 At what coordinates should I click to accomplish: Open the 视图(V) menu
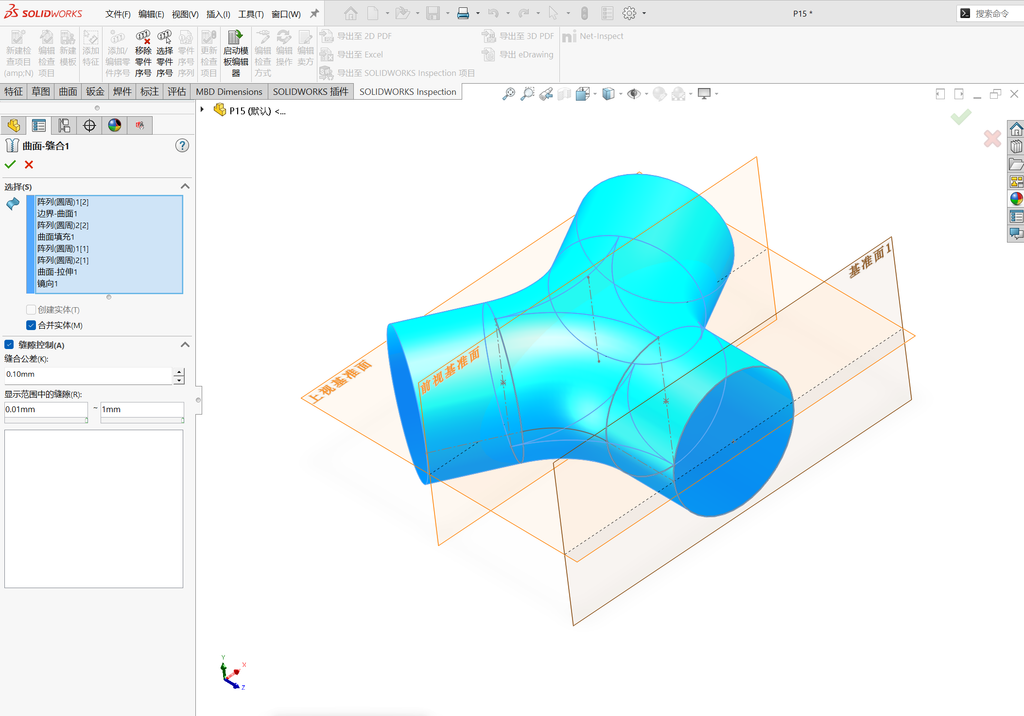[x=185, y=14]
